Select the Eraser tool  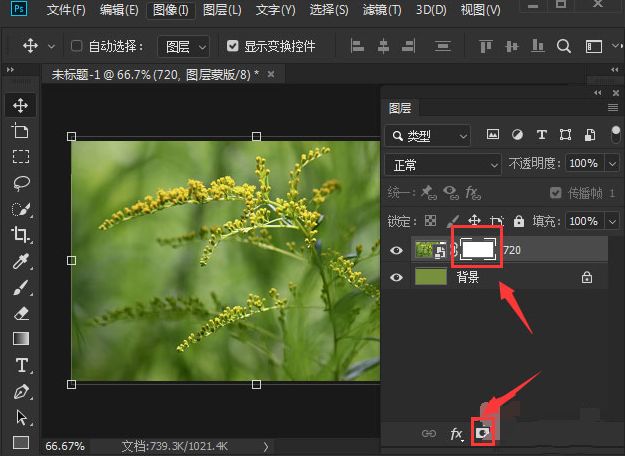[21, 313]
